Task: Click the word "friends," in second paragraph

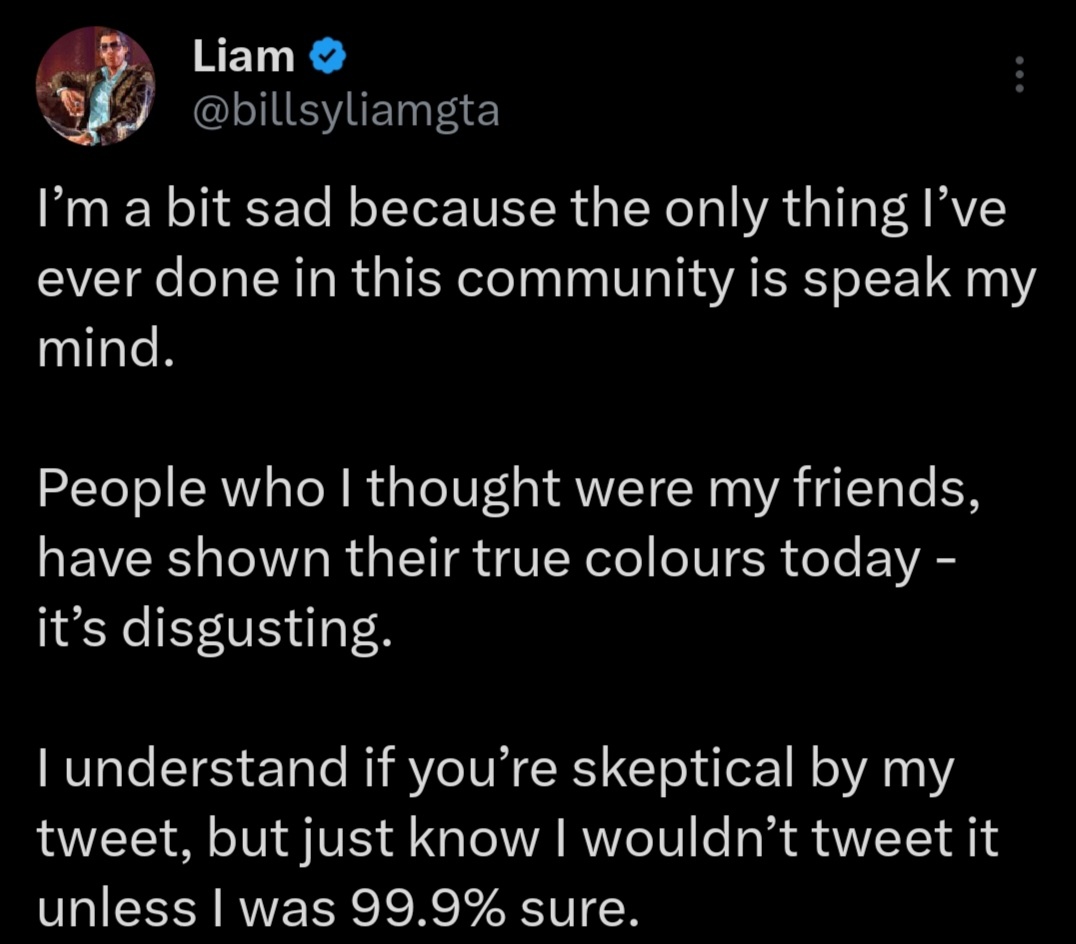Action: click(886, 490)
